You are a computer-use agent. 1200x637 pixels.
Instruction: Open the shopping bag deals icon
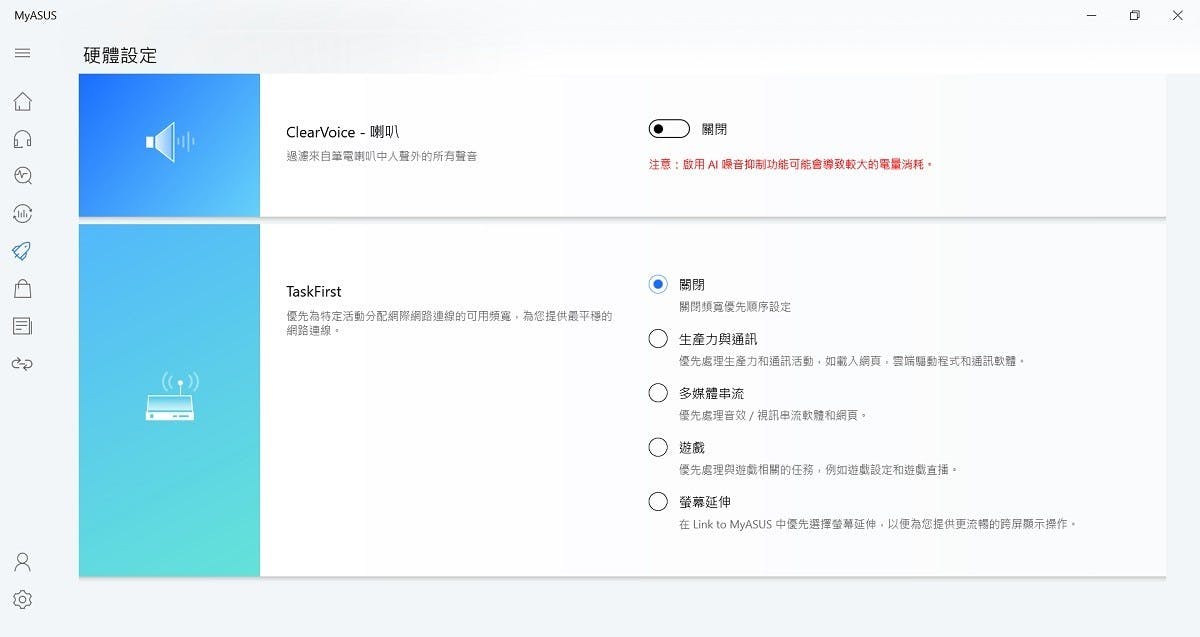coord(22,288)
